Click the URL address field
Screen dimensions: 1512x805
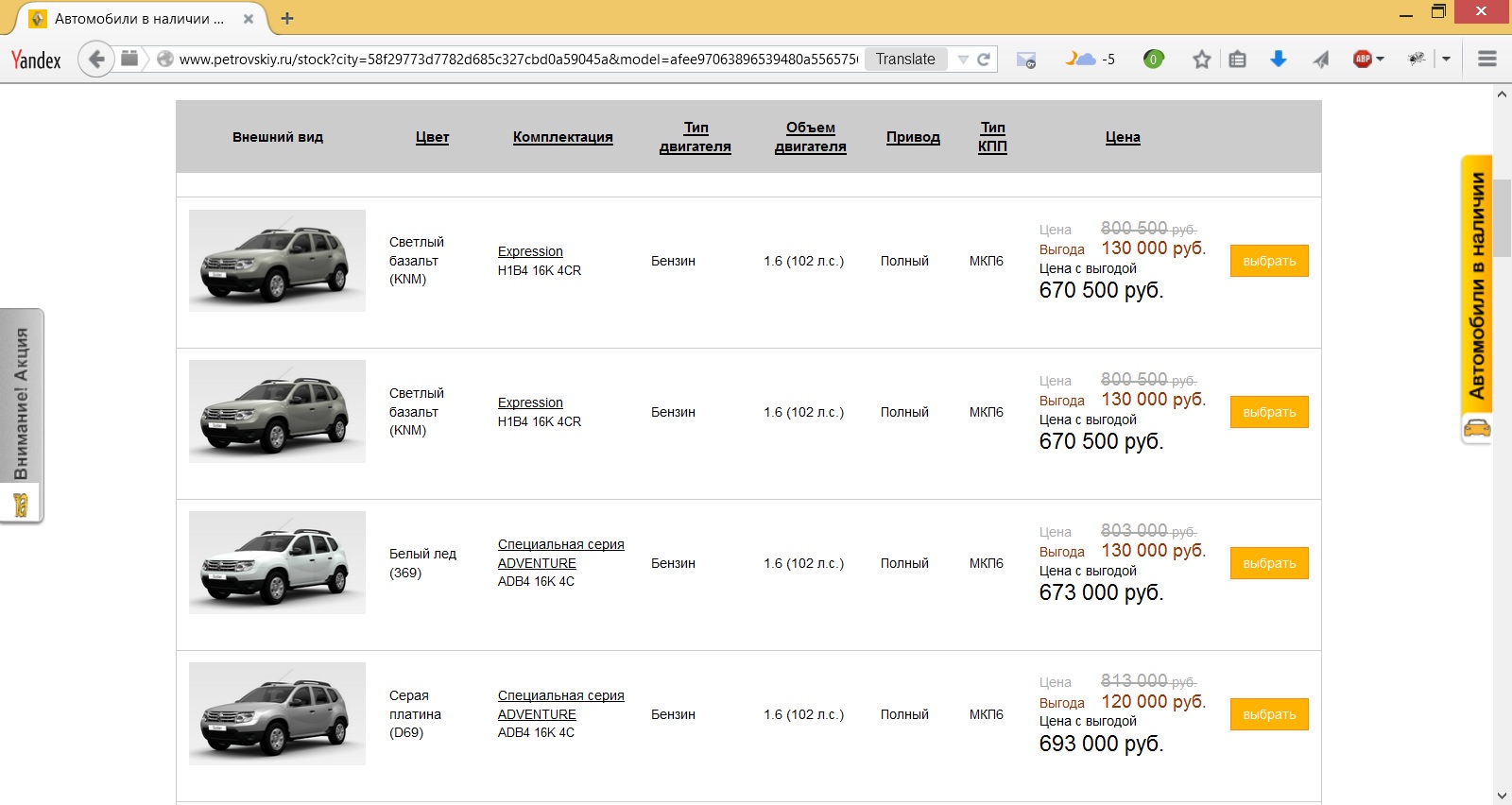click(x=518, y=59)
